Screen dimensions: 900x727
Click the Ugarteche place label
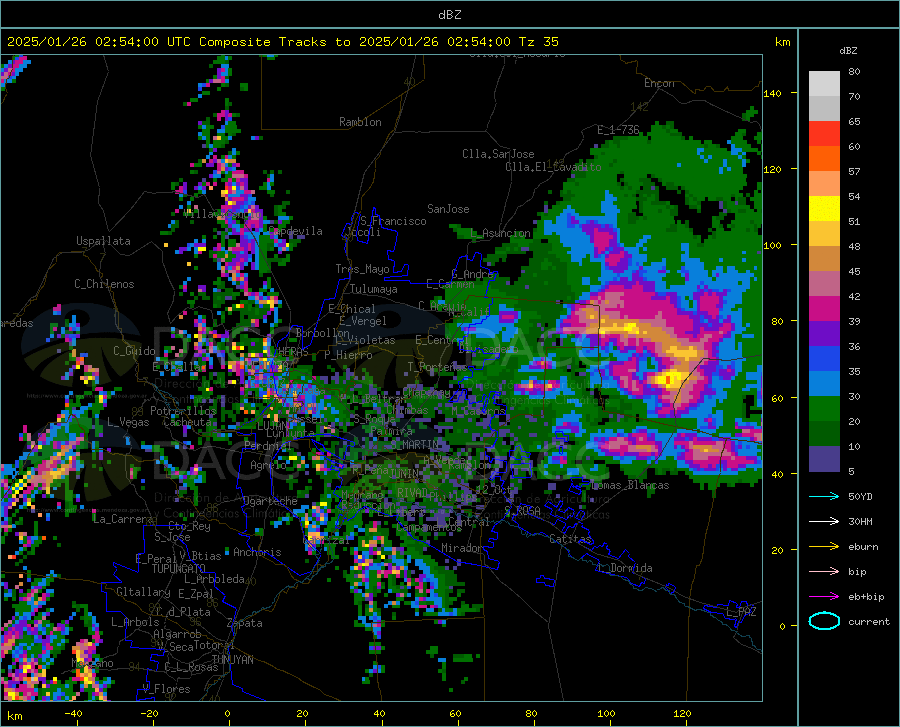click(270, 501)
